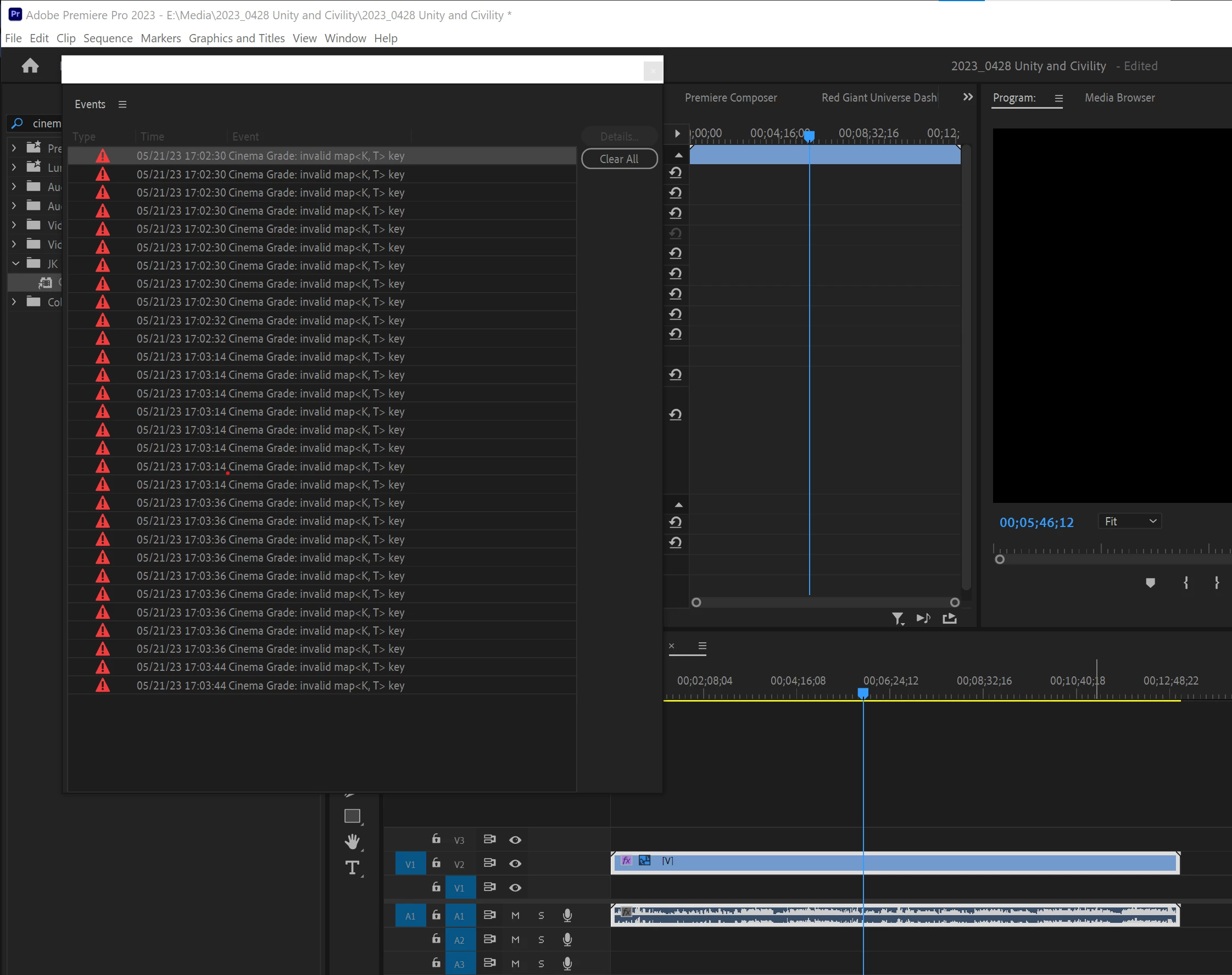Toggle V3 track output eye
Image resolution: width=1232 pixels, height=975 pixels.
point(515,840)
